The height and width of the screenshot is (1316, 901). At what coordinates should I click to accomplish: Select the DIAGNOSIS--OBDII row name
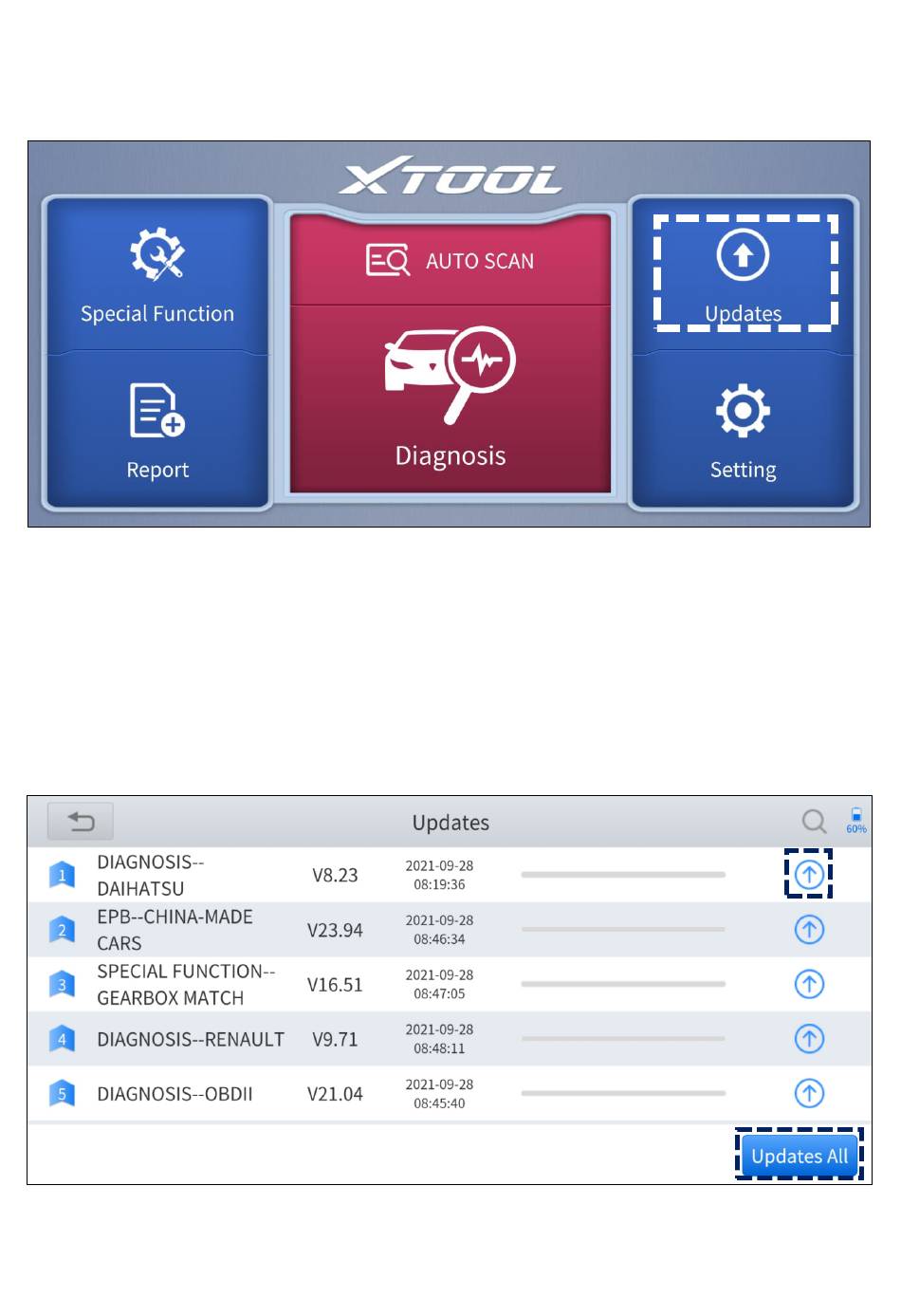coord(175,1094)
